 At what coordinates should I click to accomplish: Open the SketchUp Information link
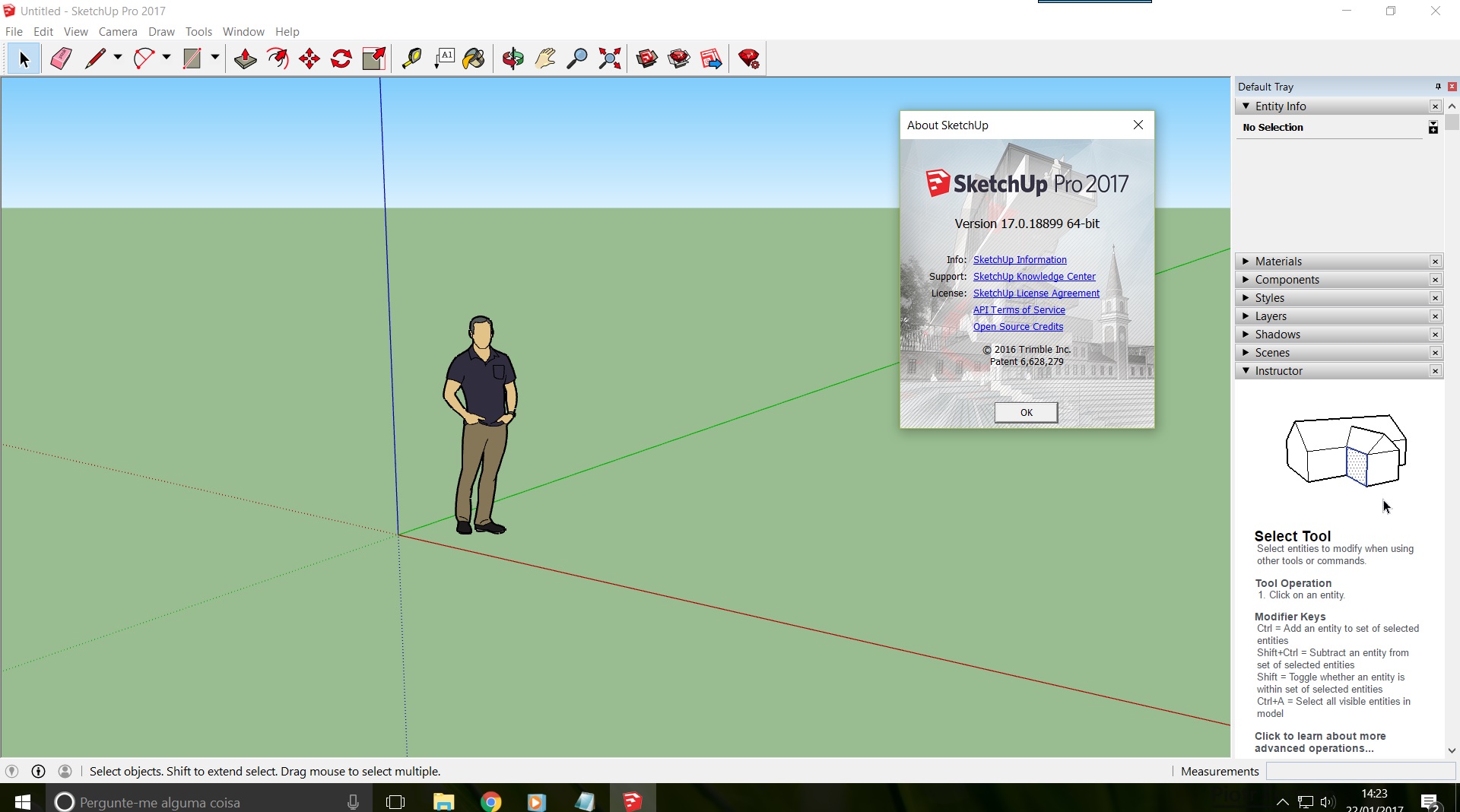[x=1020, y=260]
